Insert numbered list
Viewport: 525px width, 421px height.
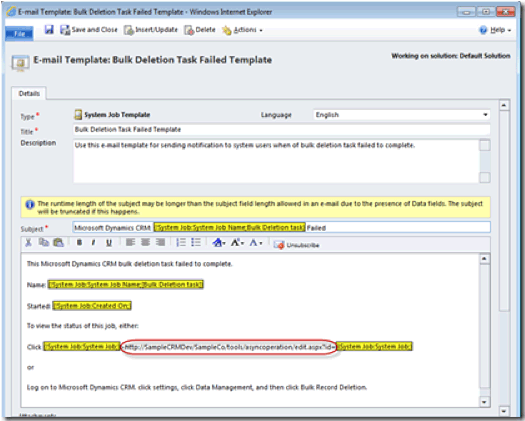click(x=181, y=242)
